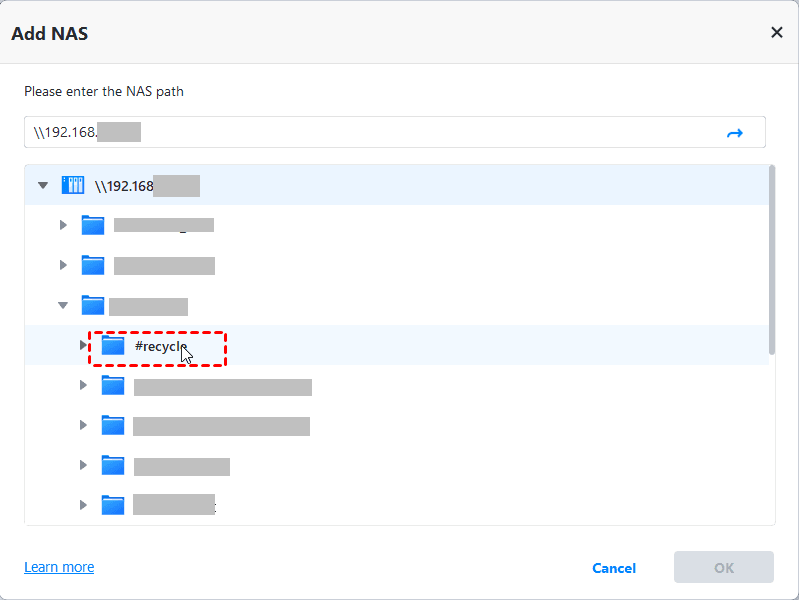Click the second folder icon under the NAS root
Viewport: 799px width, 600px height.
[x=93, y=265]
